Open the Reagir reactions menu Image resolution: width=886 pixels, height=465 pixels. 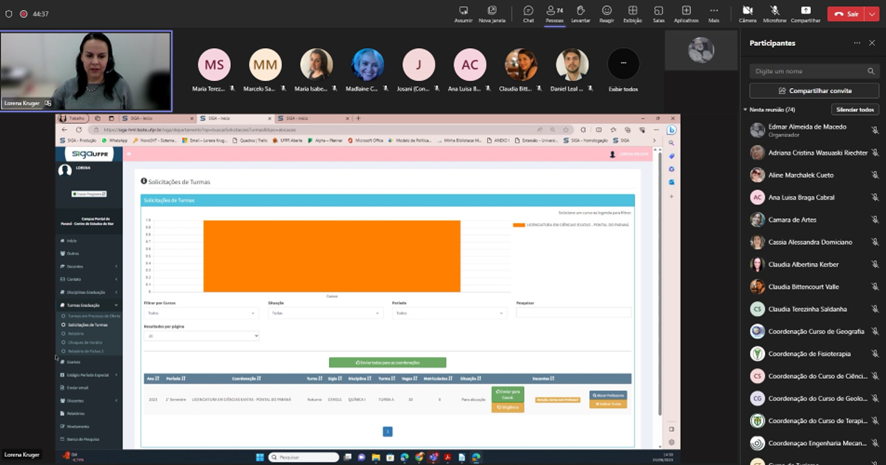pos(606,12)
